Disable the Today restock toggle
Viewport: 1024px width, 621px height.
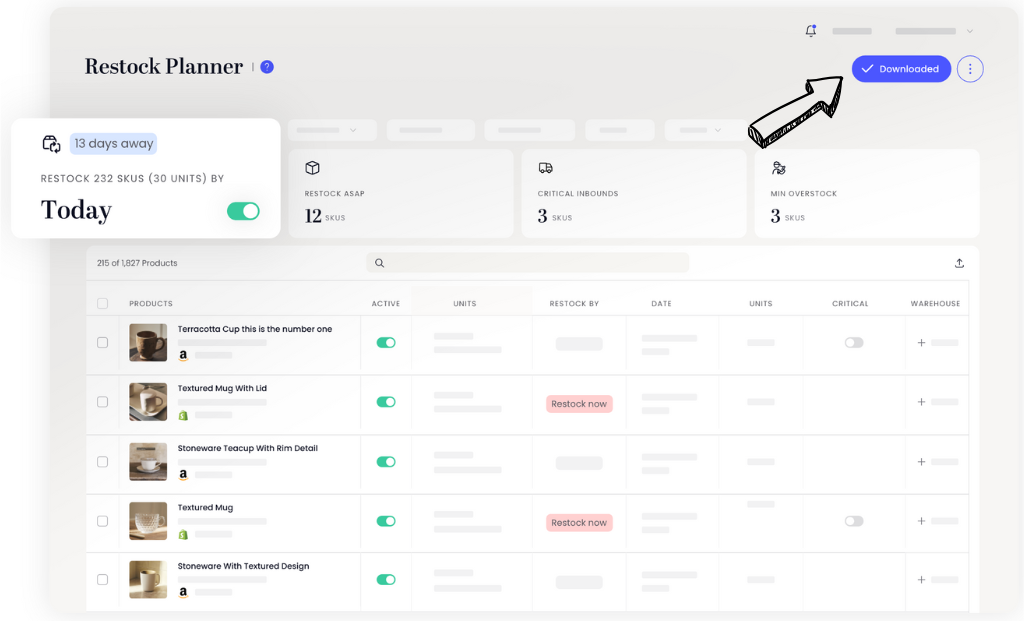243,211
